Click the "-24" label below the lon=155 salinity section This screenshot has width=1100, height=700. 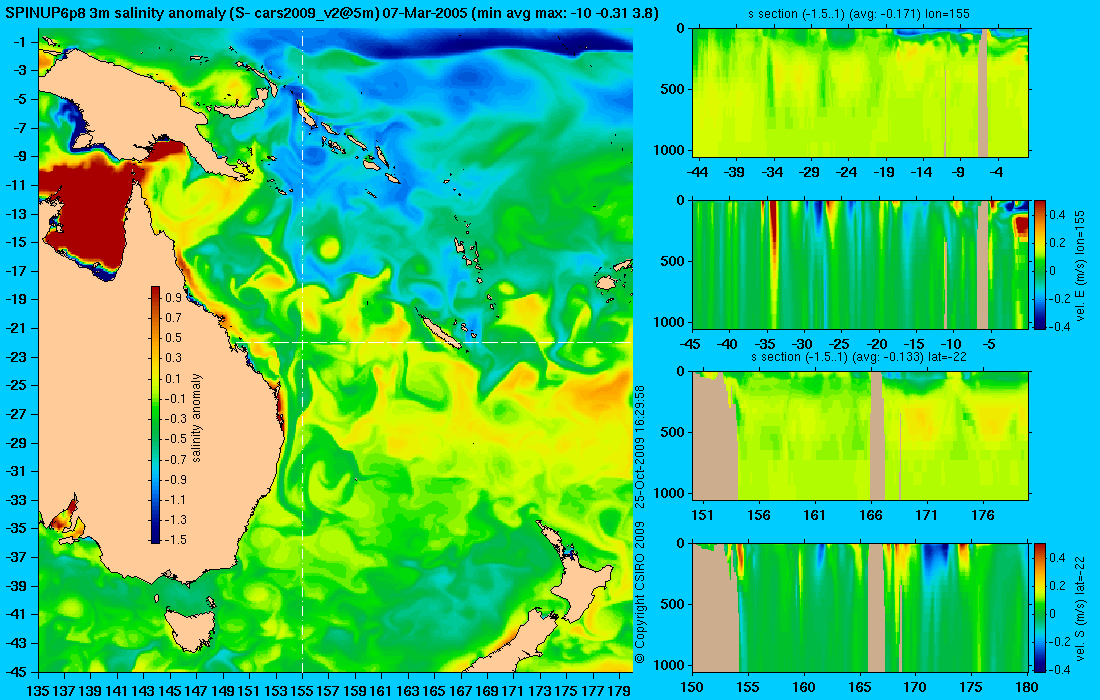(x=847, y=172)
